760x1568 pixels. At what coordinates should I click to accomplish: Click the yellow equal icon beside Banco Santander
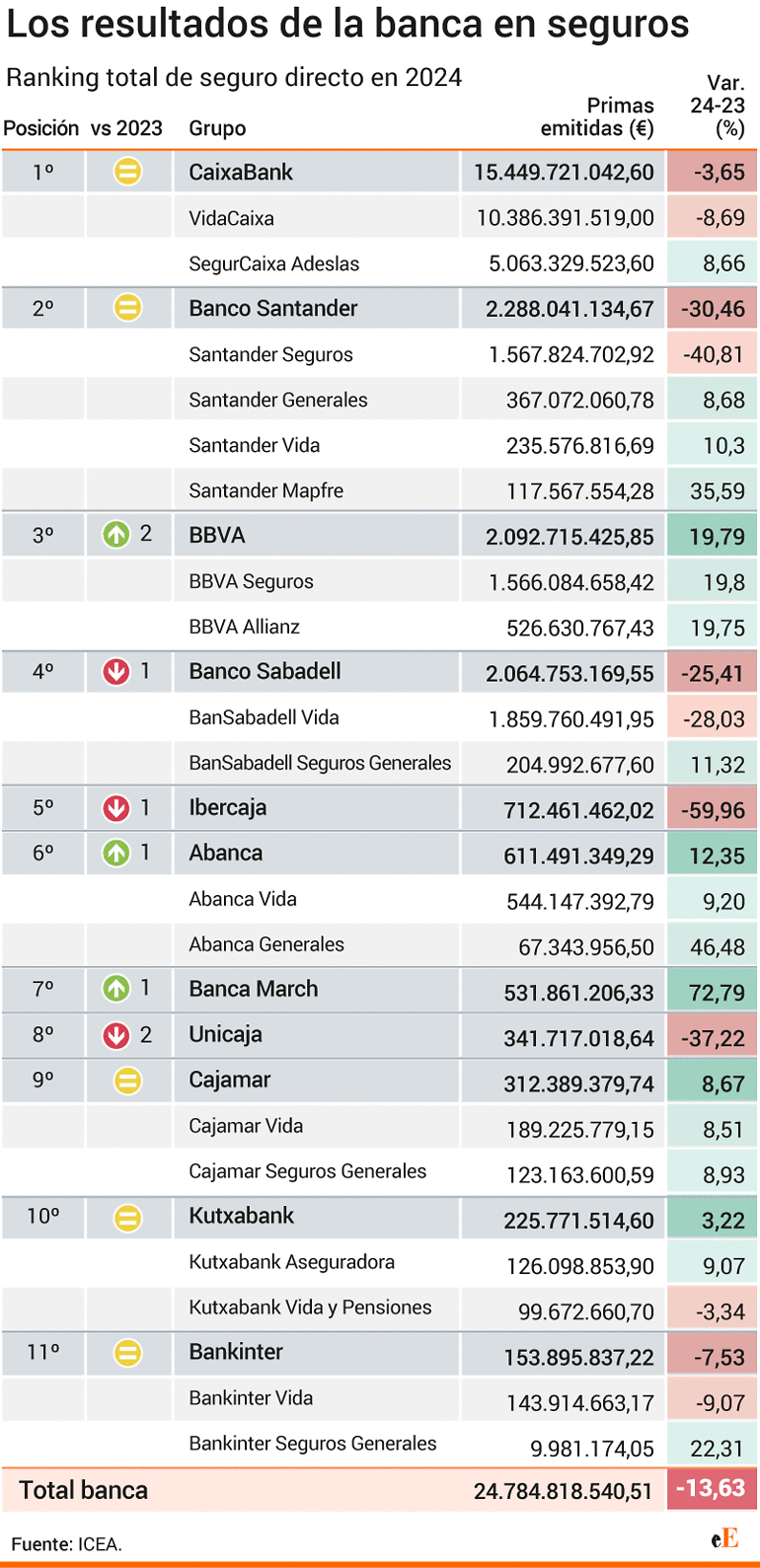pyautogui.click(x=127, y=308)
